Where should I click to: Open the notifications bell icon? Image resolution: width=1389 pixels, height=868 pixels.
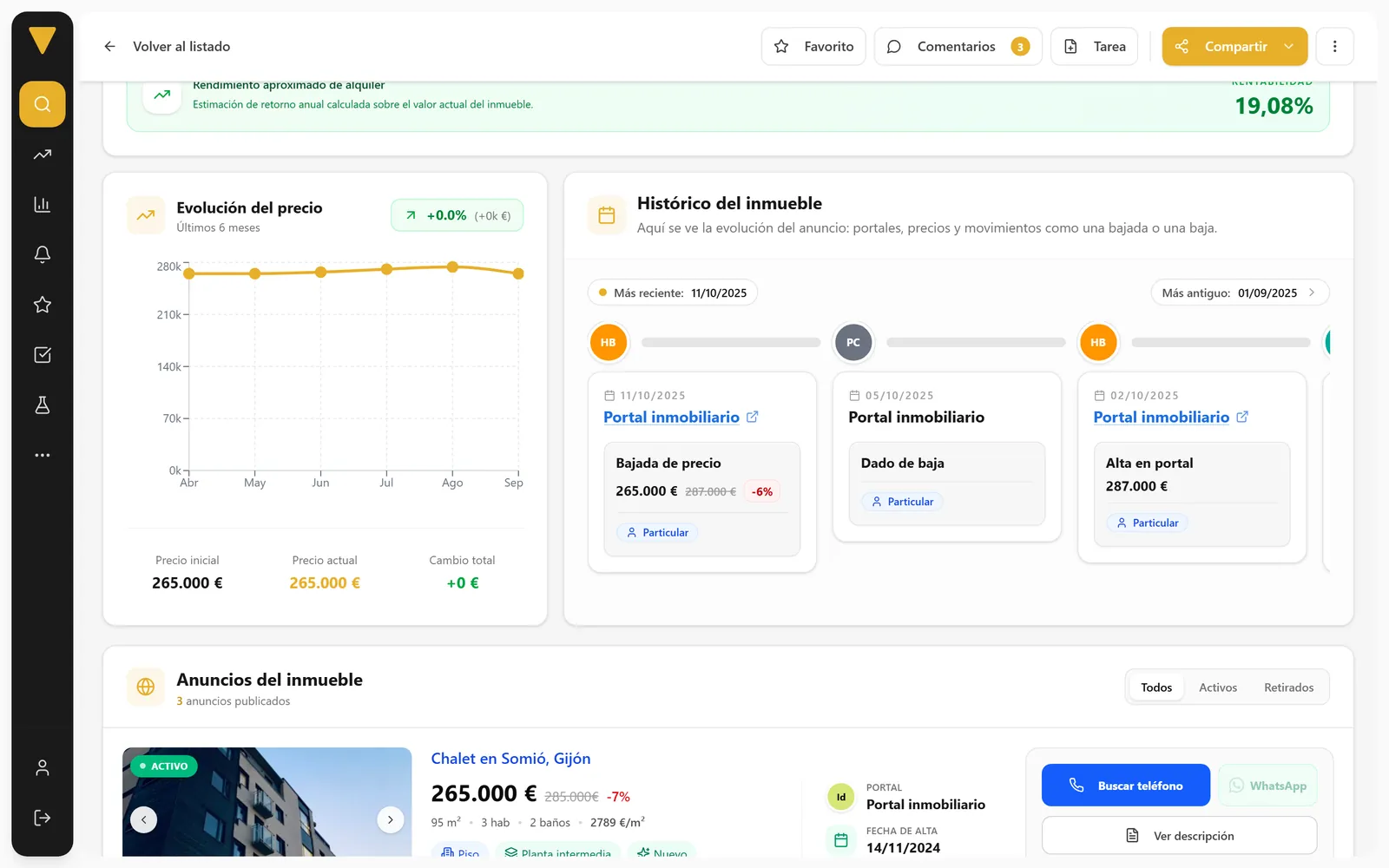click(43, 254)
